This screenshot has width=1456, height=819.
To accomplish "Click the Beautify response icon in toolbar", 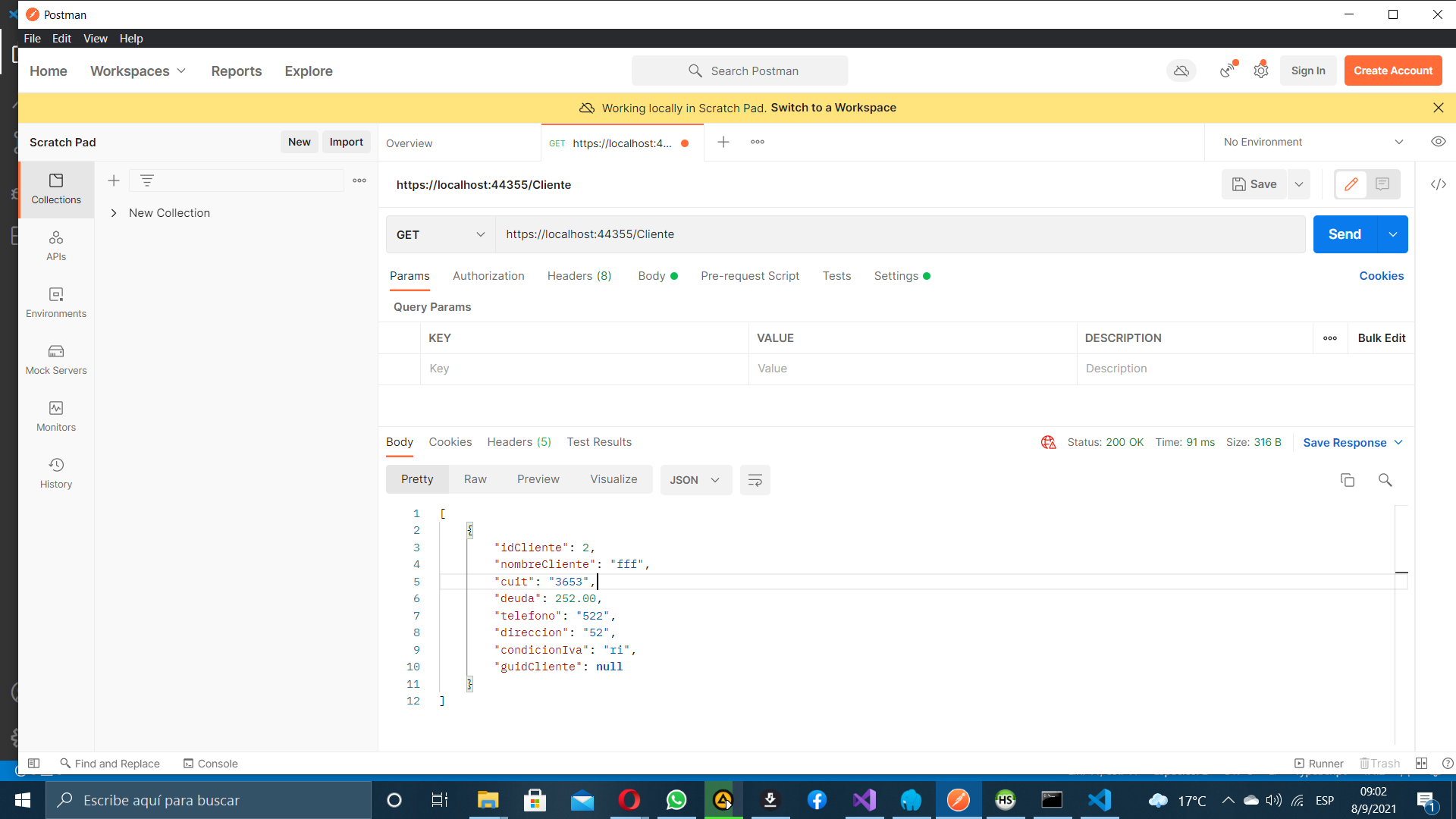I will (755, 479).
